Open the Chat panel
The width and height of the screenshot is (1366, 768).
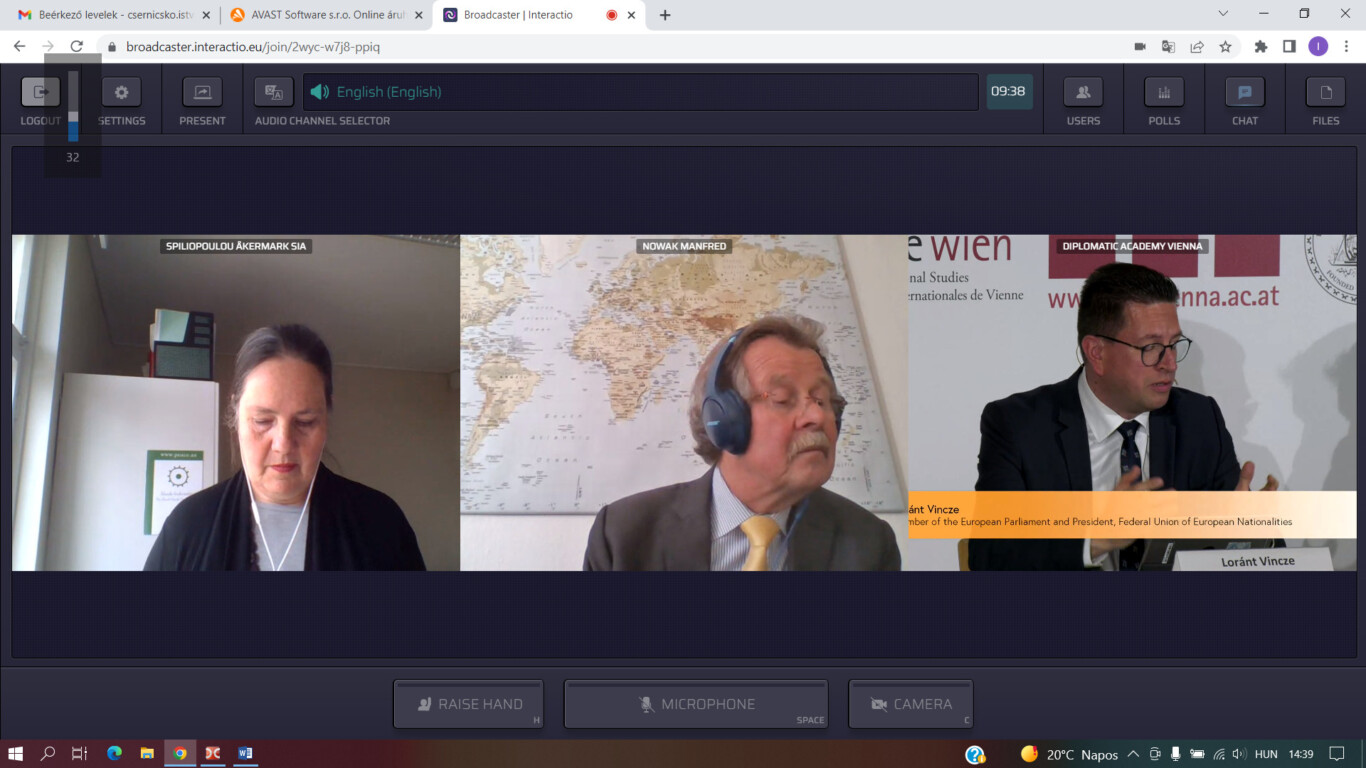tap(1245, 92)
